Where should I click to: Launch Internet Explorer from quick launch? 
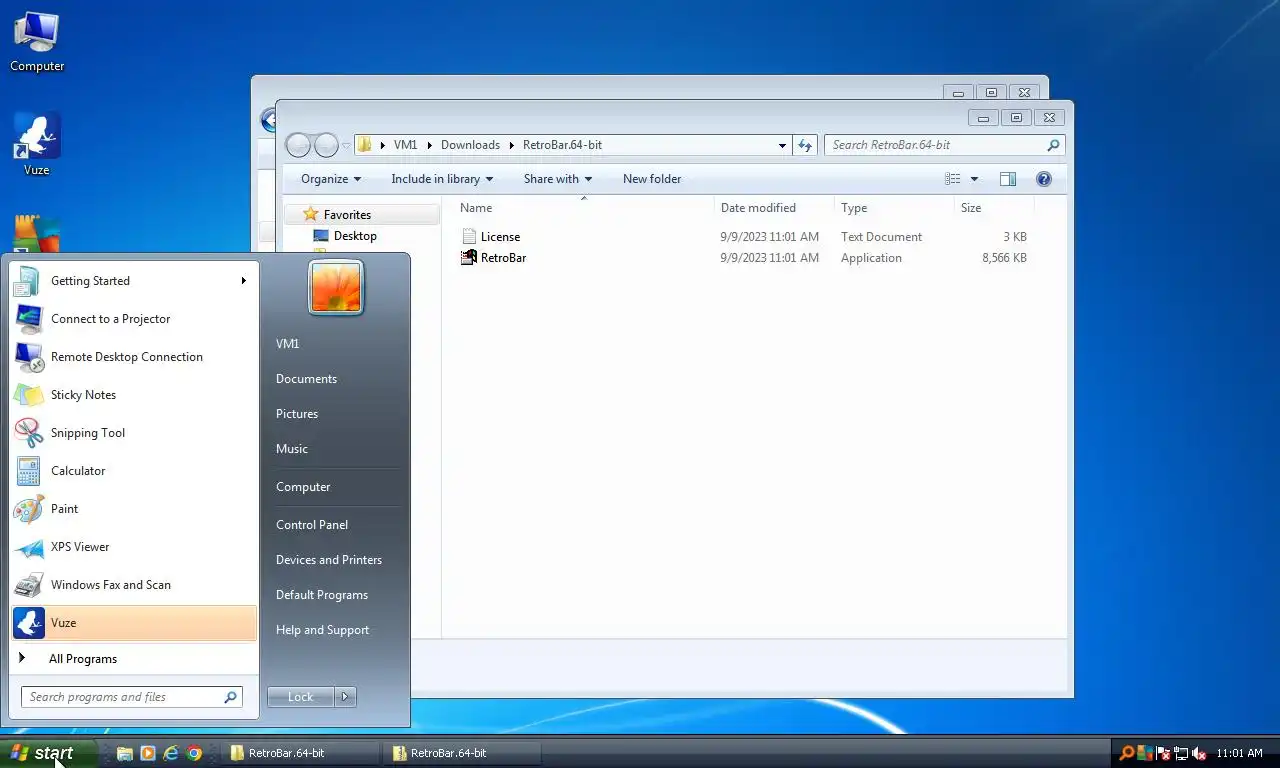coord(171,753)
